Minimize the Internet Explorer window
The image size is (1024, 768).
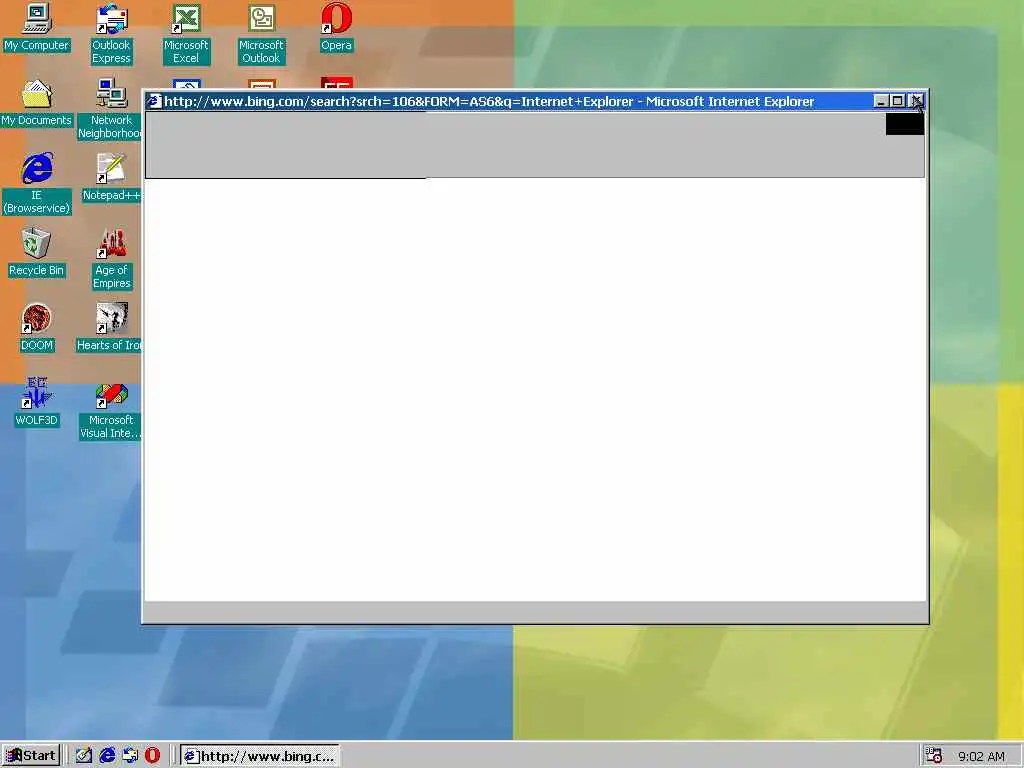pos(881,101)
